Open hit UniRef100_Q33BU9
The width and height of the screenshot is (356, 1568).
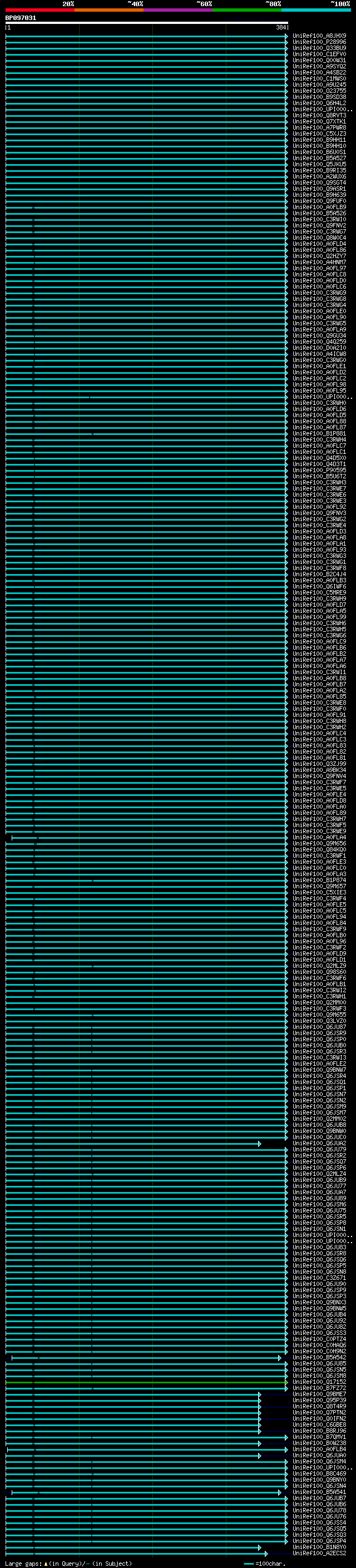point(319,48)
